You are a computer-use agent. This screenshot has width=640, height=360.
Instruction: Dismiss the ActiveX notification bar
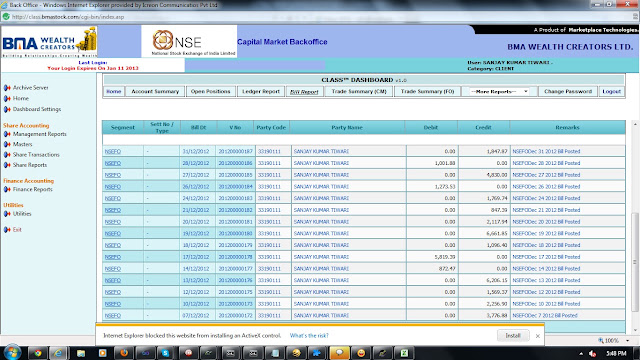click(x=538, y=336)
